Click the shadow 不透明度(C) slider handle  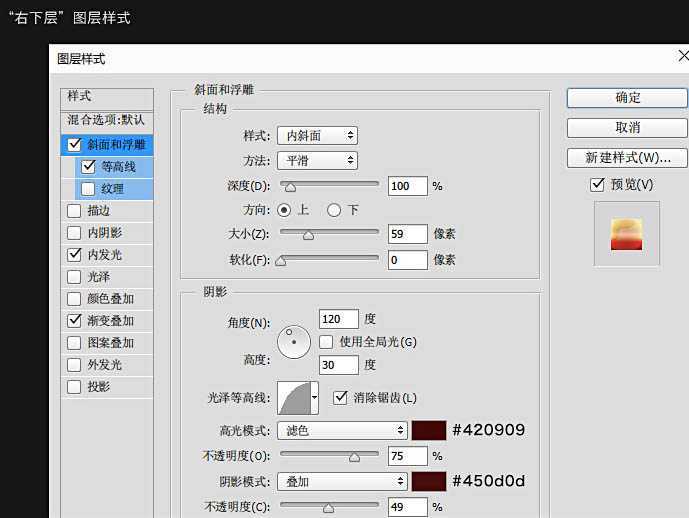328,508
